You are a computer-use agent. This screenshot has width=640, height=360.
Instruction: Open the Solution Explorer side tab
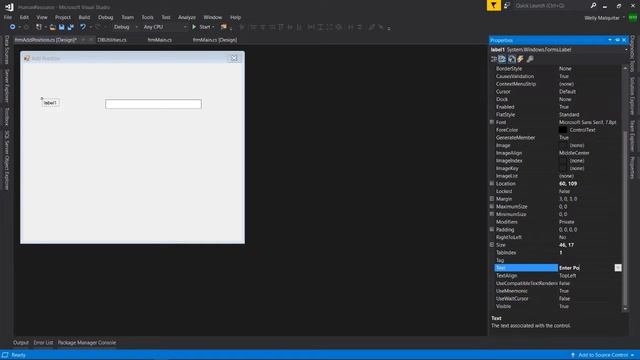coord(632,96)
